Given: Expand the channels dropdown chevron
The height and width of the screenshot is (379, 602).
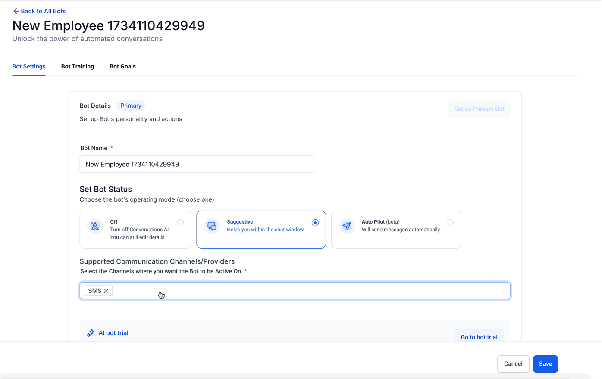Looking at the screenshot, I should [x=503, y=291].
